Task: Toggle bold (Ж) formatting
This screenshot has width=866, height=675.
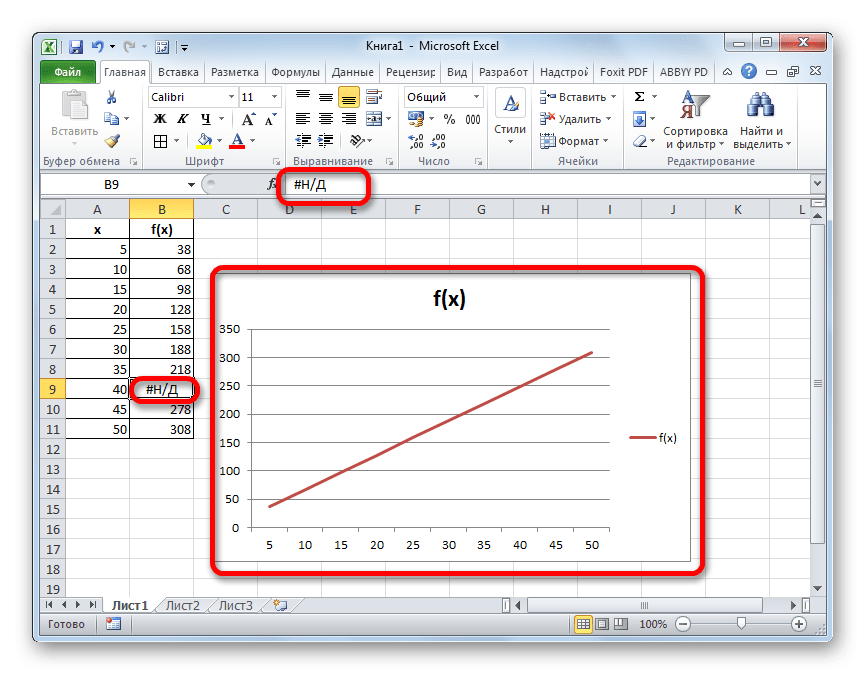Action: coord(160,119)
